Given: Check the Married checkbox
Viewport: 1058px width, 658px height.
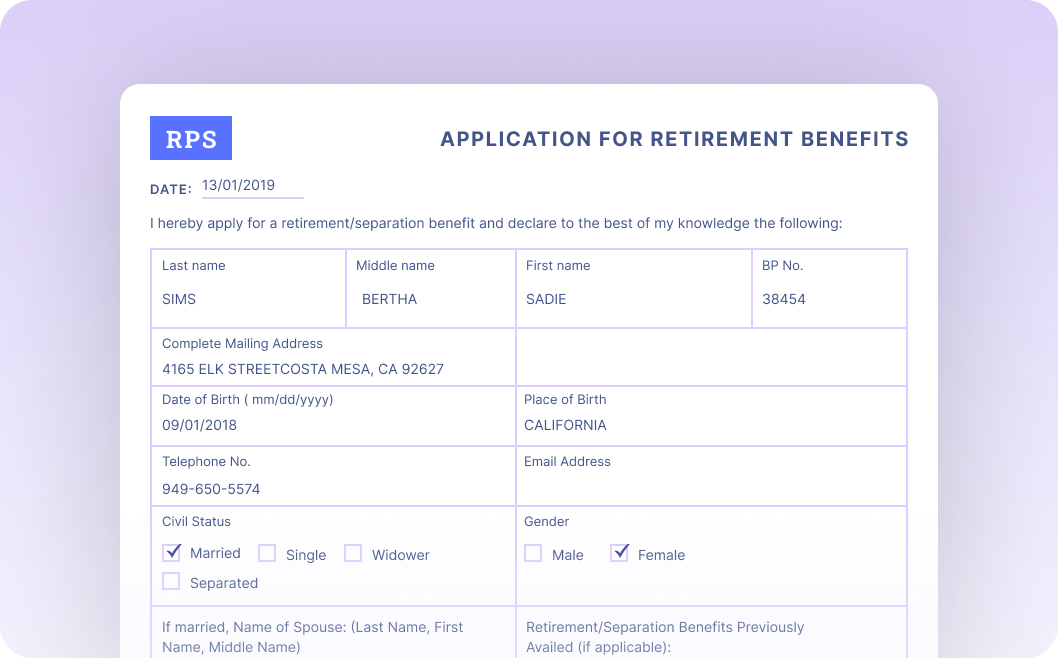Looking at the screenshot, I should coord(172,553).
